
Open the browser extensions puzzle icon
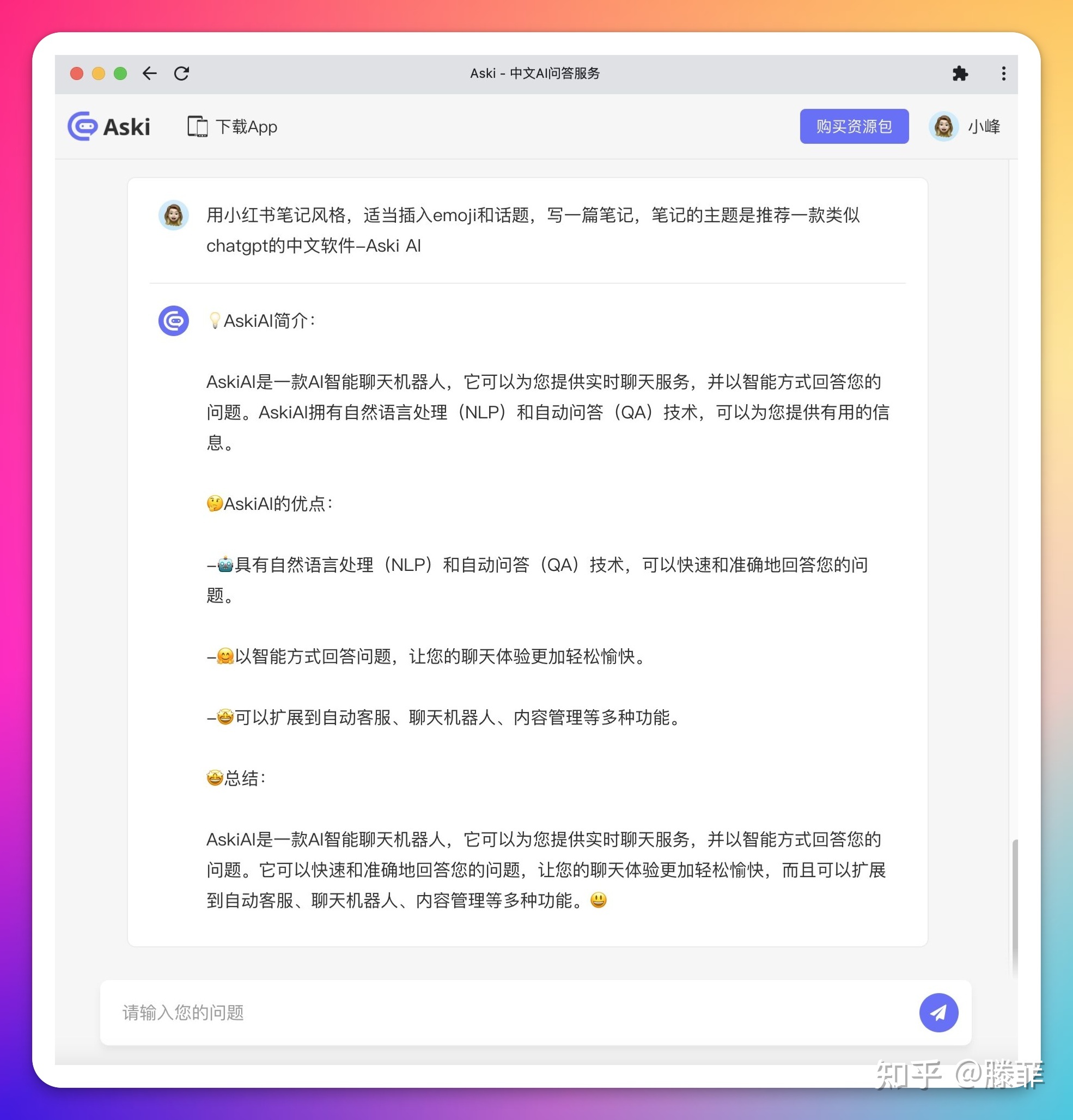(x=960, y=73)
